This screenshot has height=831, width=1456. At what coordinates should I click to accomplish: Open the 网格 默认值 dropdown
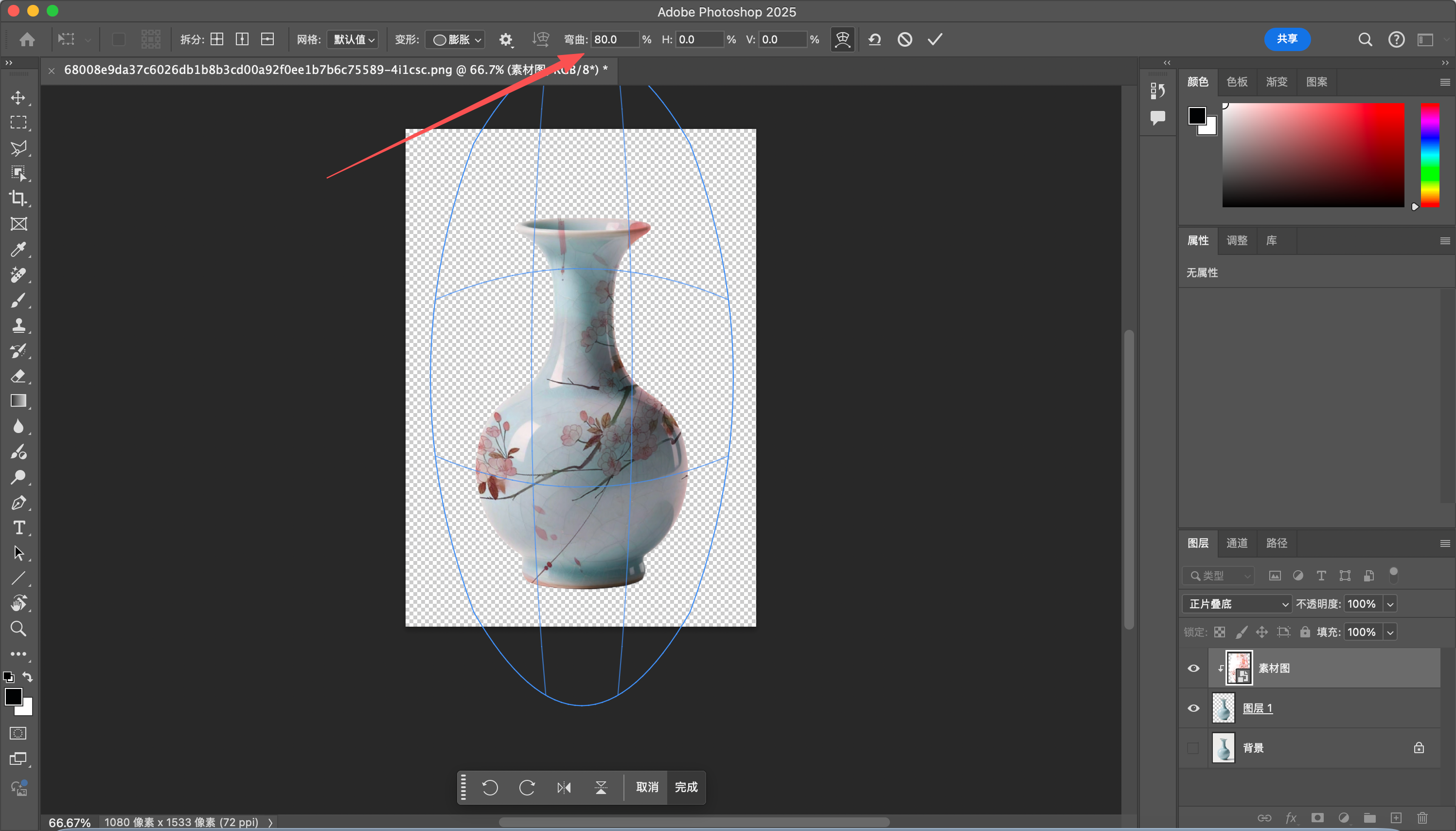tap(353, 39)
